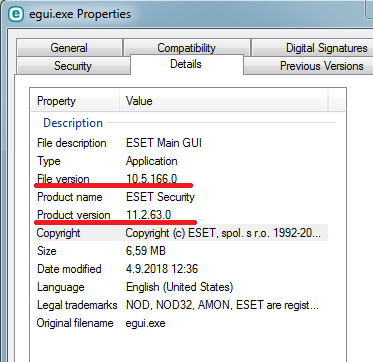Click the ESET Security value

160,197
